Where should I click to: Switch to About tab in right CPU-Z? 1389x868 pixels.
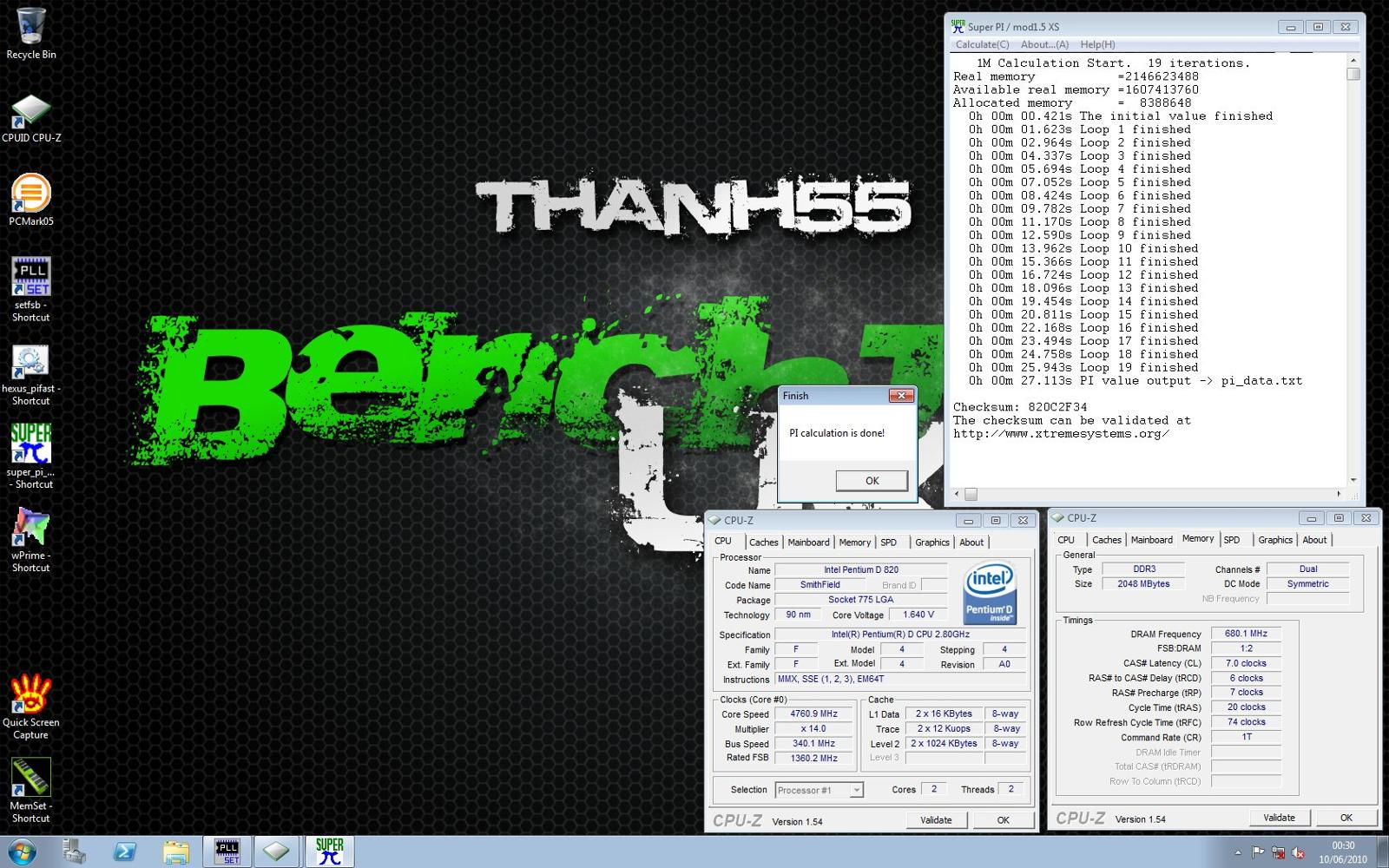tap(1314, 540)
